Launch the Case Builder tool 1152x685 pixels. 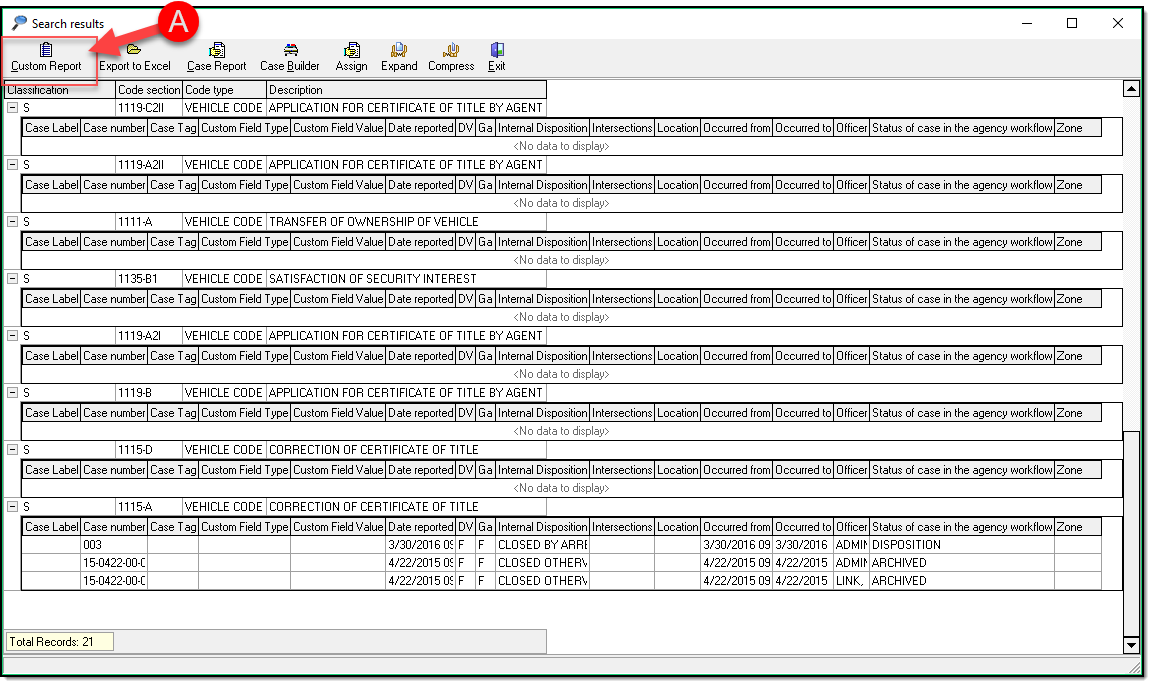[x=290, y=57]
